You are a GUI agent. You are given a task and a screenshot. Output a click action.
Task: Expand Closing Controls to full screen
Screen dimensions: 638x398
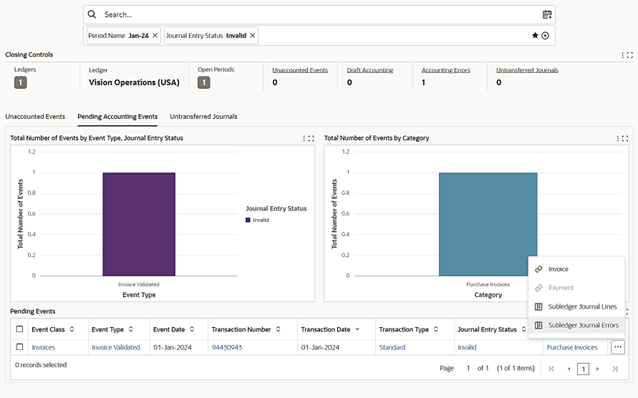pyautogui.click(x=630, y=55)
